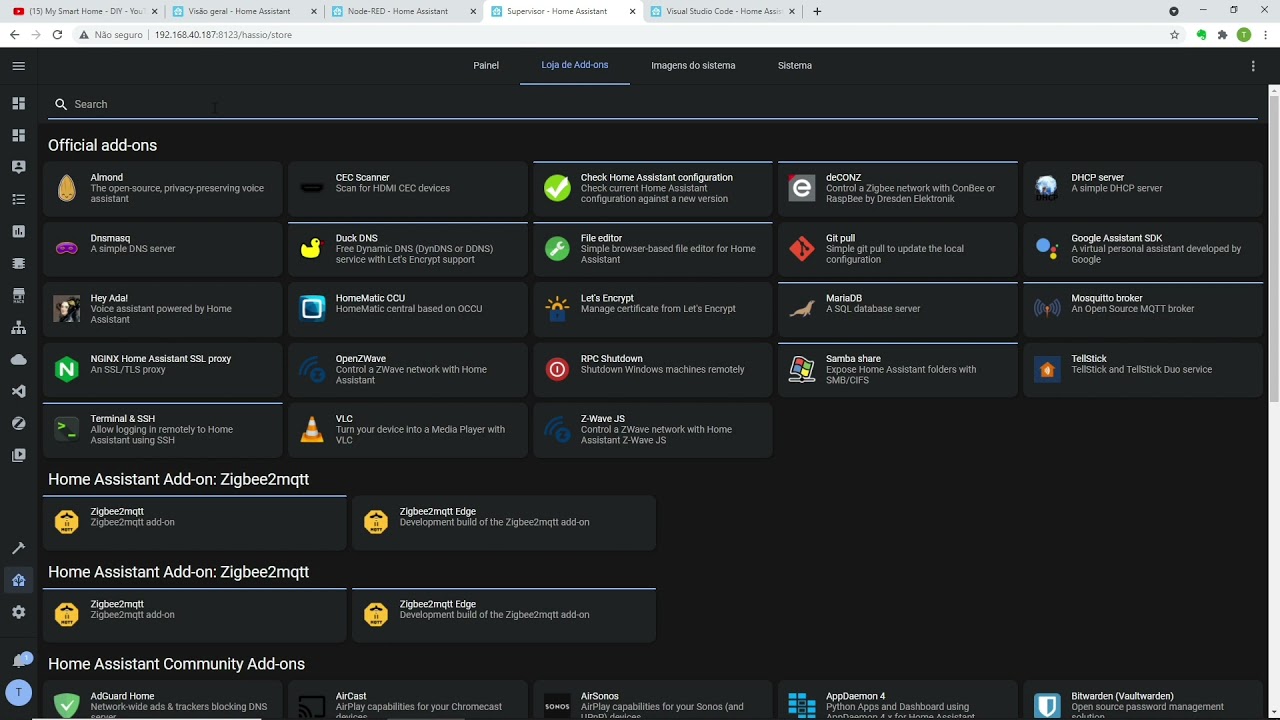Screen dimensions: 1280x720
Task: Bookmark this page star icon
Action: pos(1175,35)
